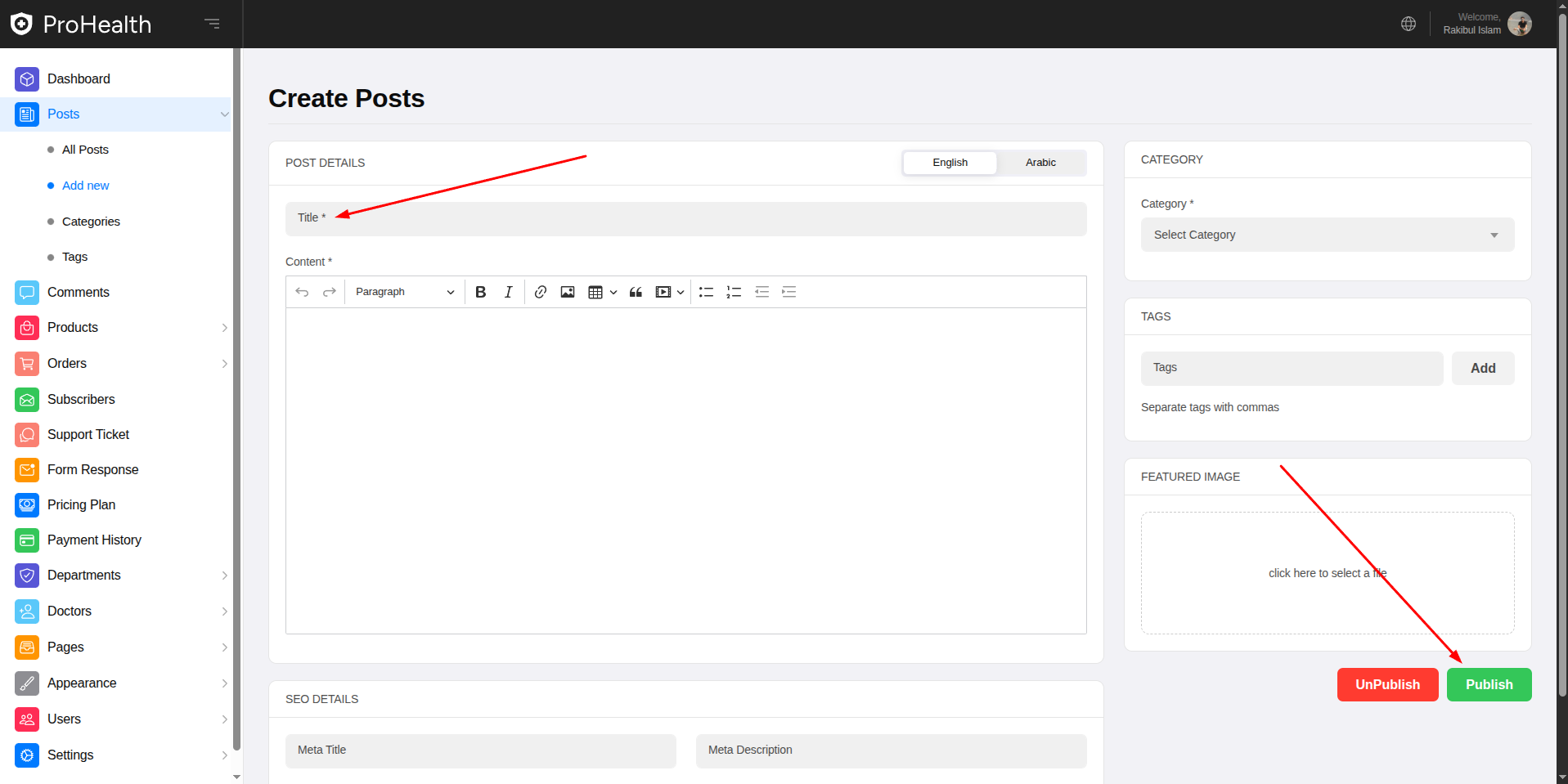
Task: Click the sidebar scrollbar down arrow
Action: coord(237,777)
